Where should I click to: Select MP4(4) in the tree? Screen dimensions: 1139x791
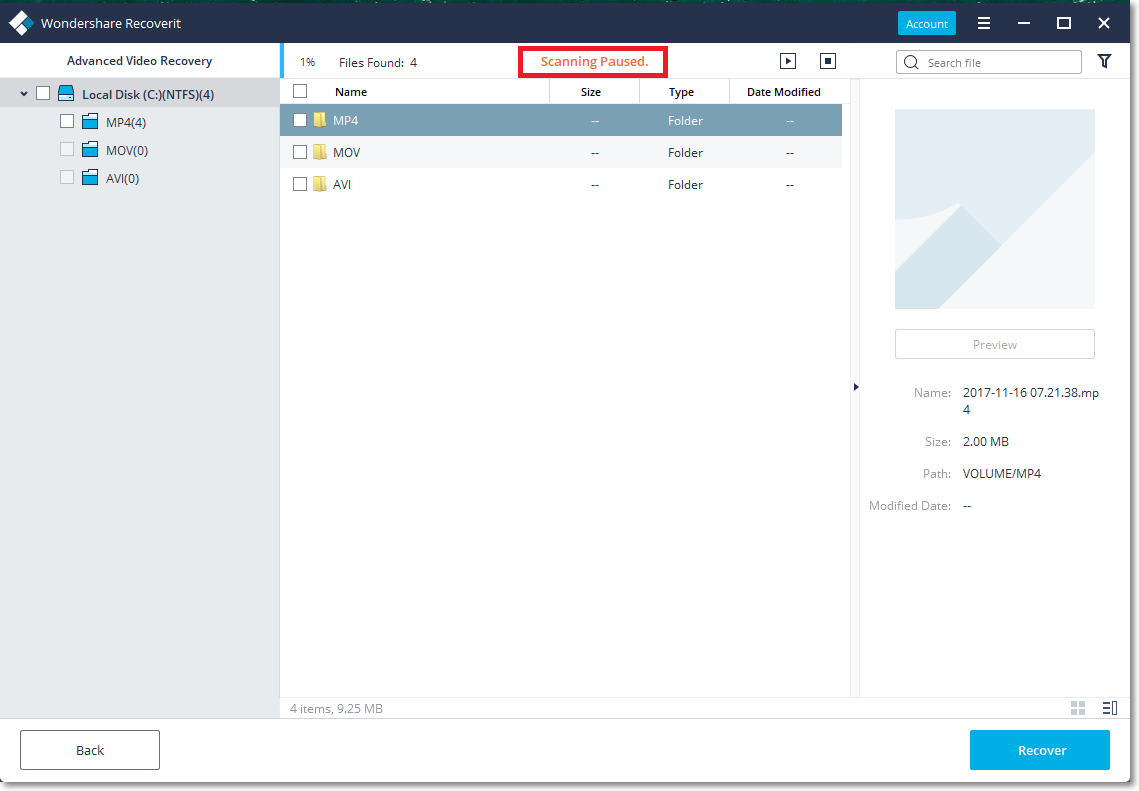tap(126, 122)
